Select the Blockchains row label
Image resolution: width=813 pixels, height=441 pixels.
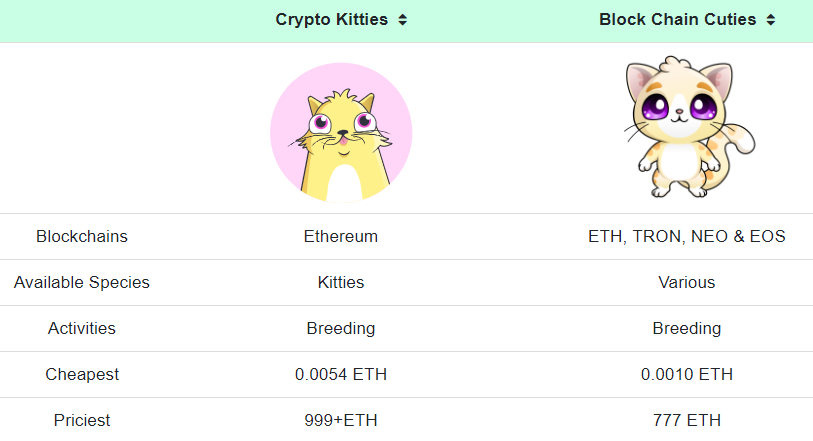point(82,237)
